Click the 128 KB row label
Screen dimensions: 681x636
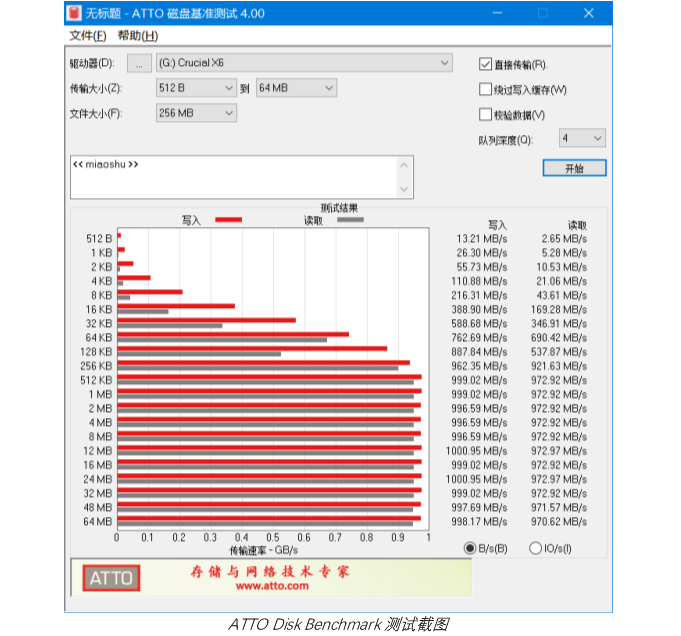(96, 352)
